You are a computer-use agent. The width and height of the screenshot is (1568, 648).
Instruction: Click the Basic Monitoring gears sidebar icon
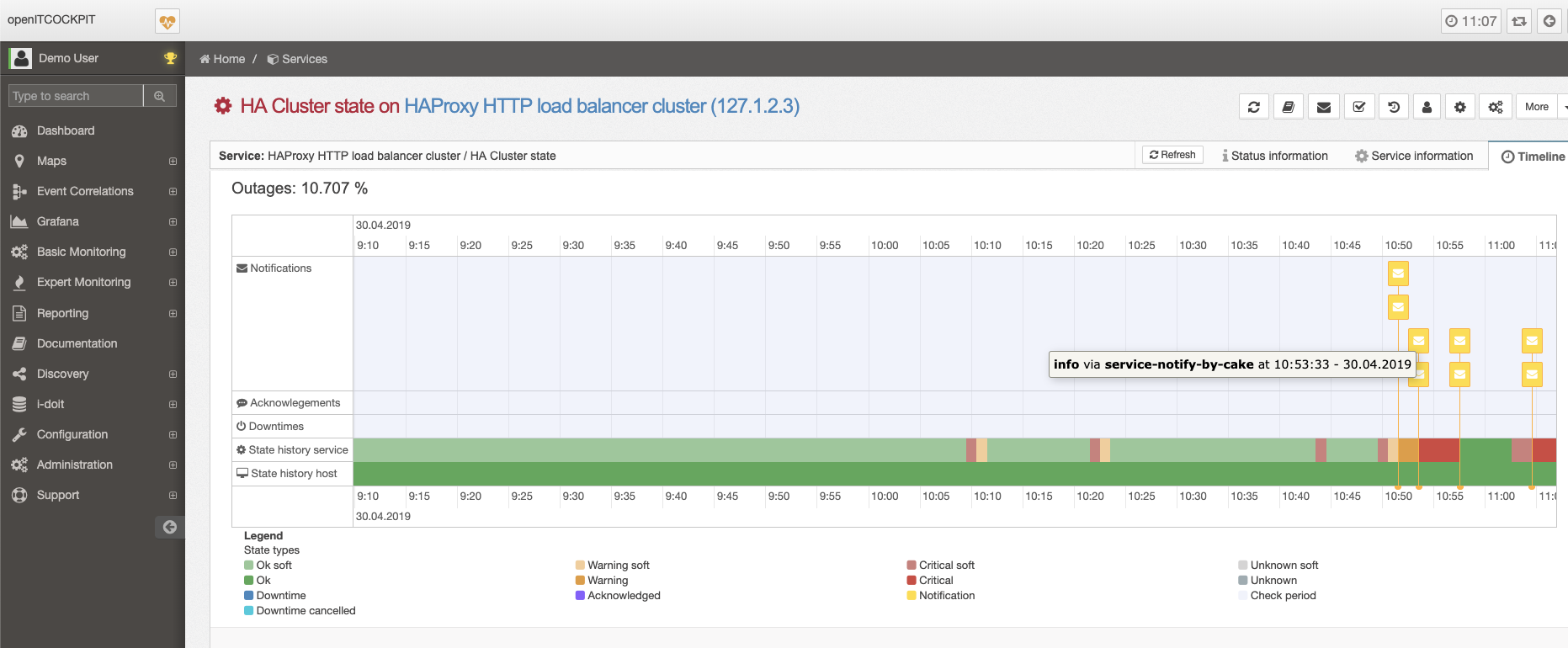click(x=19, y=252)
